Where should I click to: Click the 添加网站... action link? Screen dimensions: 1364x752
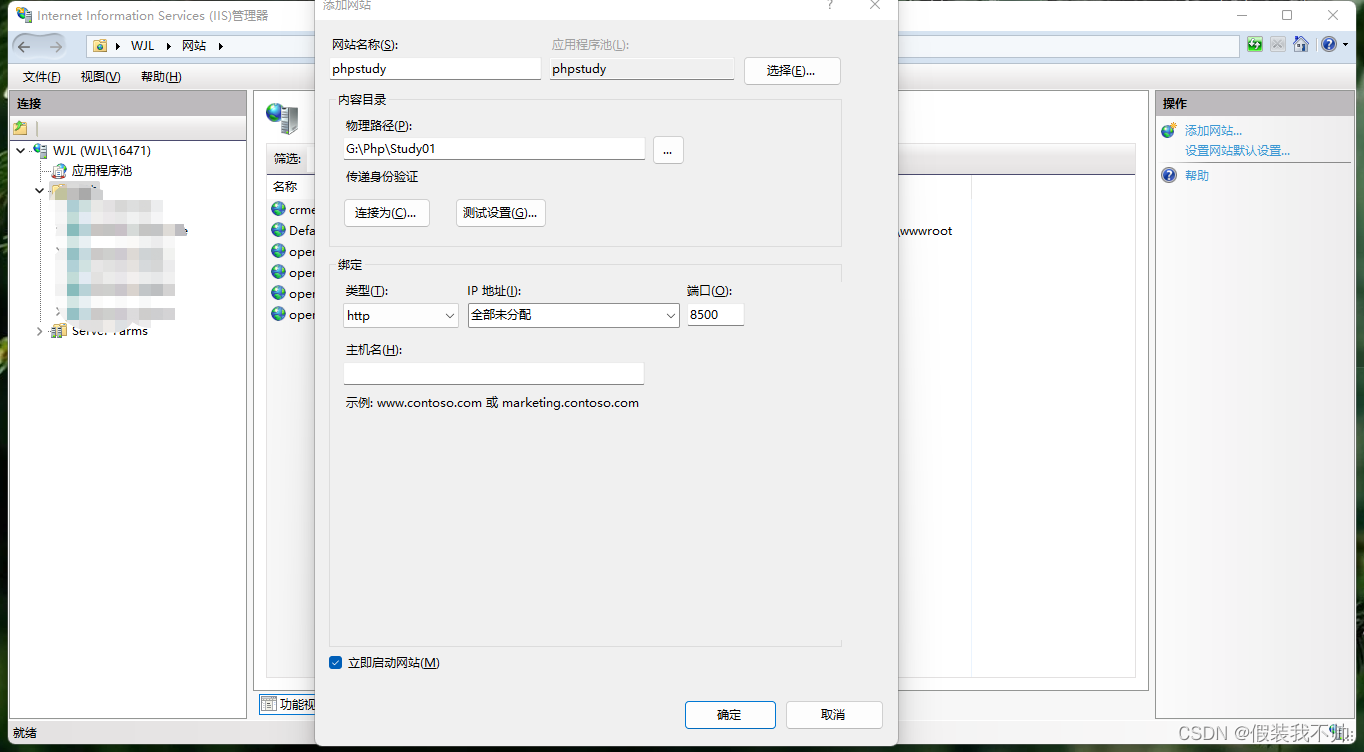point(1213,131)
